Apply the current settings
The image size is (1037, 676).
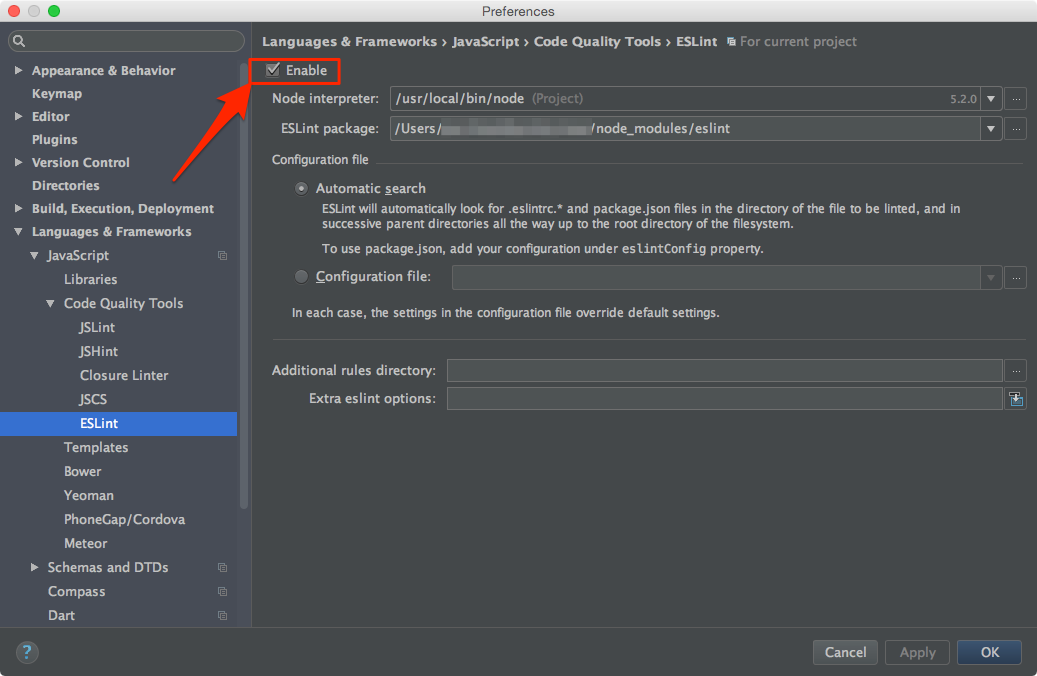click(x=917, y=652)
